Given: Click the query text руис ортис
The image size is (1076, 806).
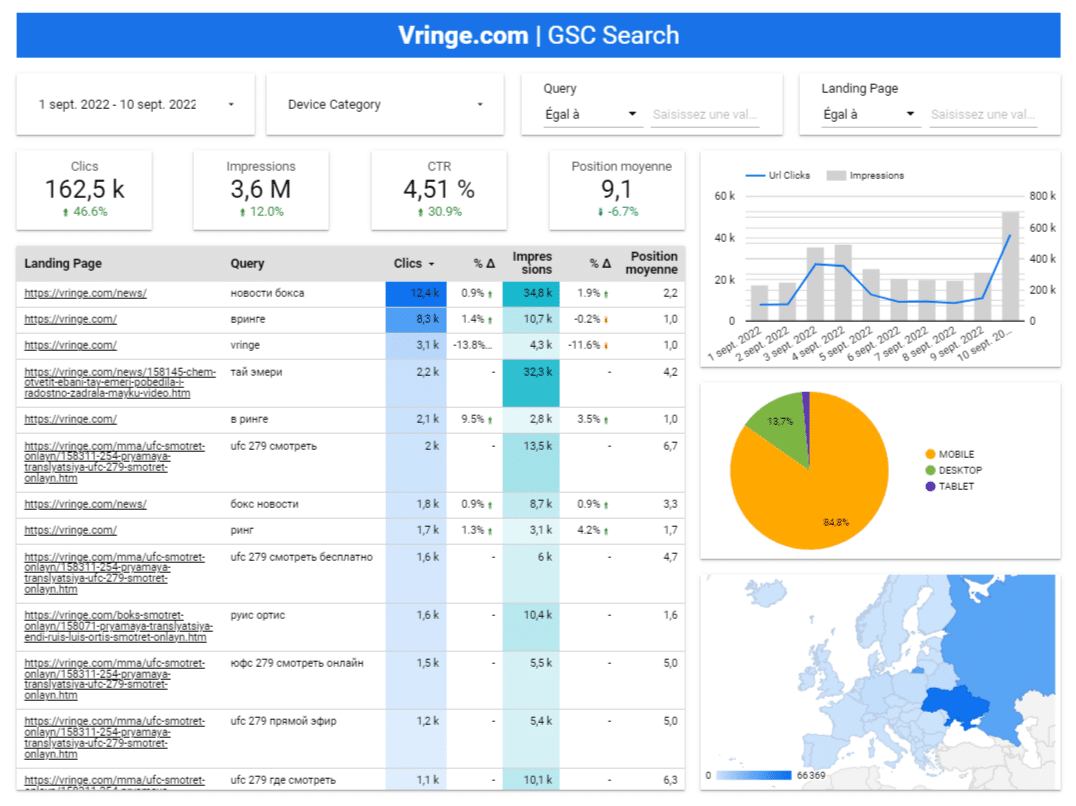Looking at the screenshot, I should coord(257,615).
